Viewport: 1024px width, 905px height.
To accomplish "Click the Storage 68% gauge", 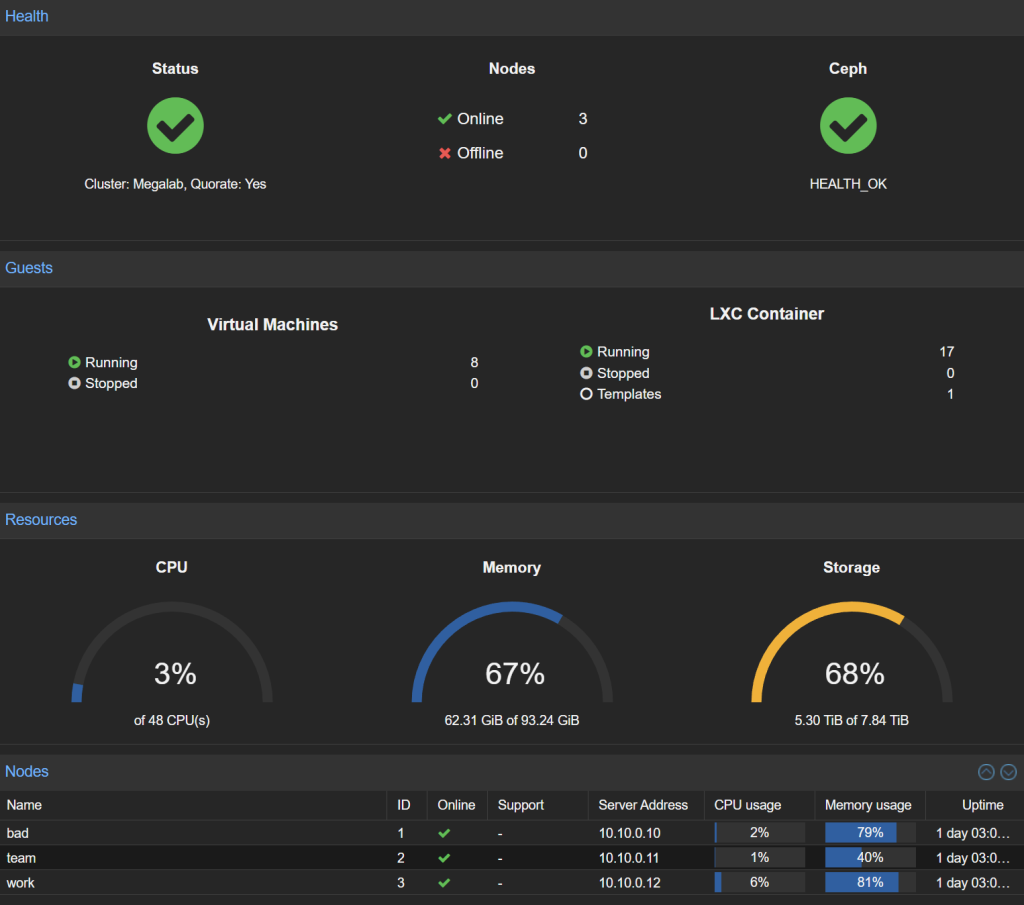I will tap(852, 660).
